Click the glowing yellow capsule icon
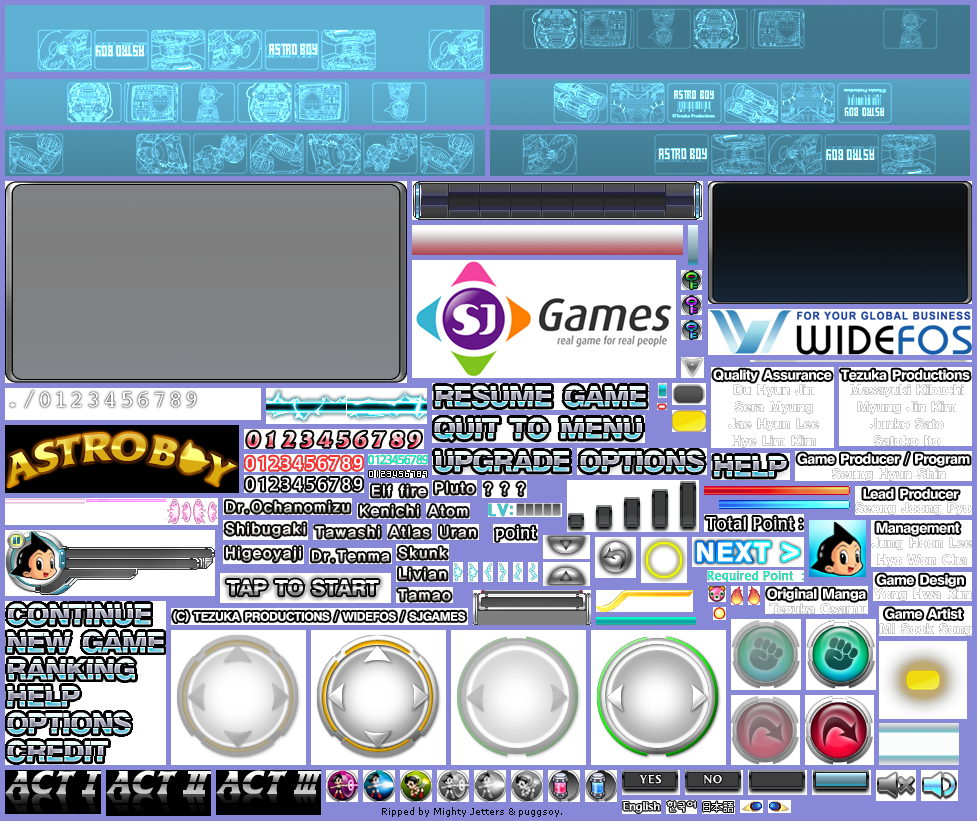The height and width of the screenshot is (821, 977). [x=923, y=679]
